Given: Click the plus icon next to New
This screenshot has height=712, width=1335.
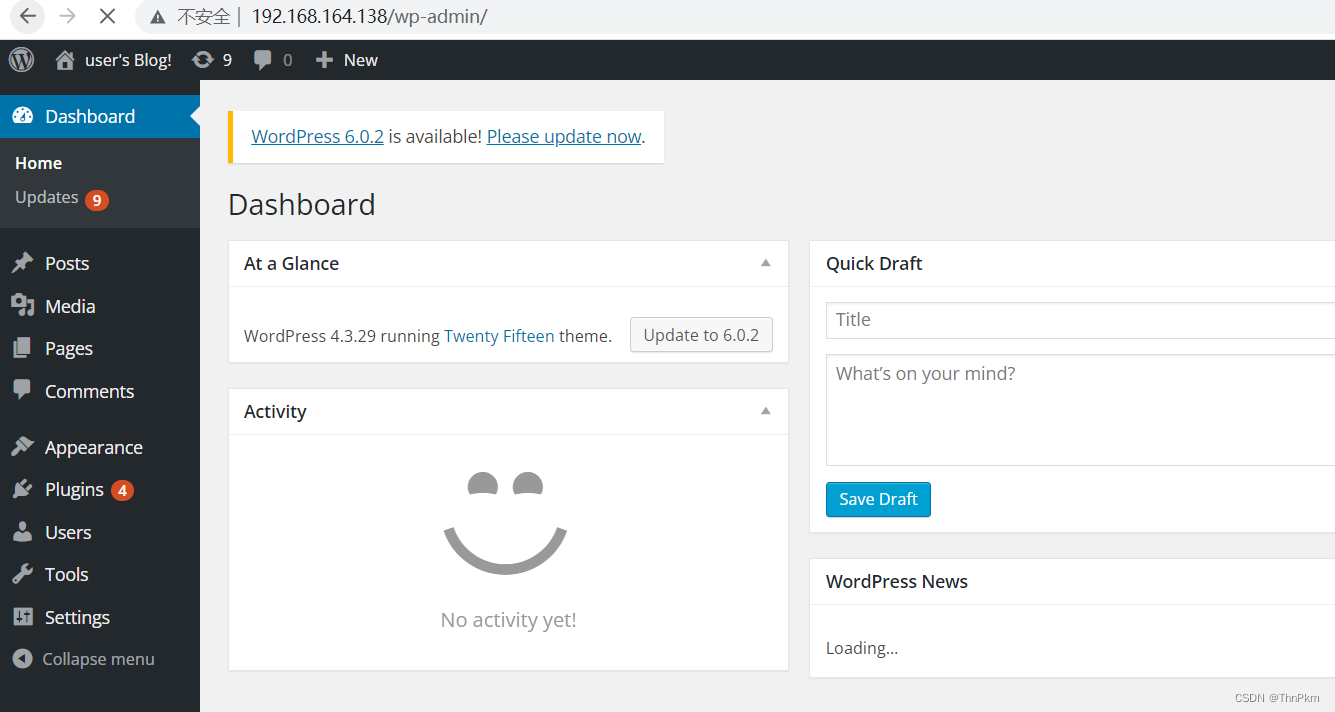Looking at the screenshot, I should (324, 60).
